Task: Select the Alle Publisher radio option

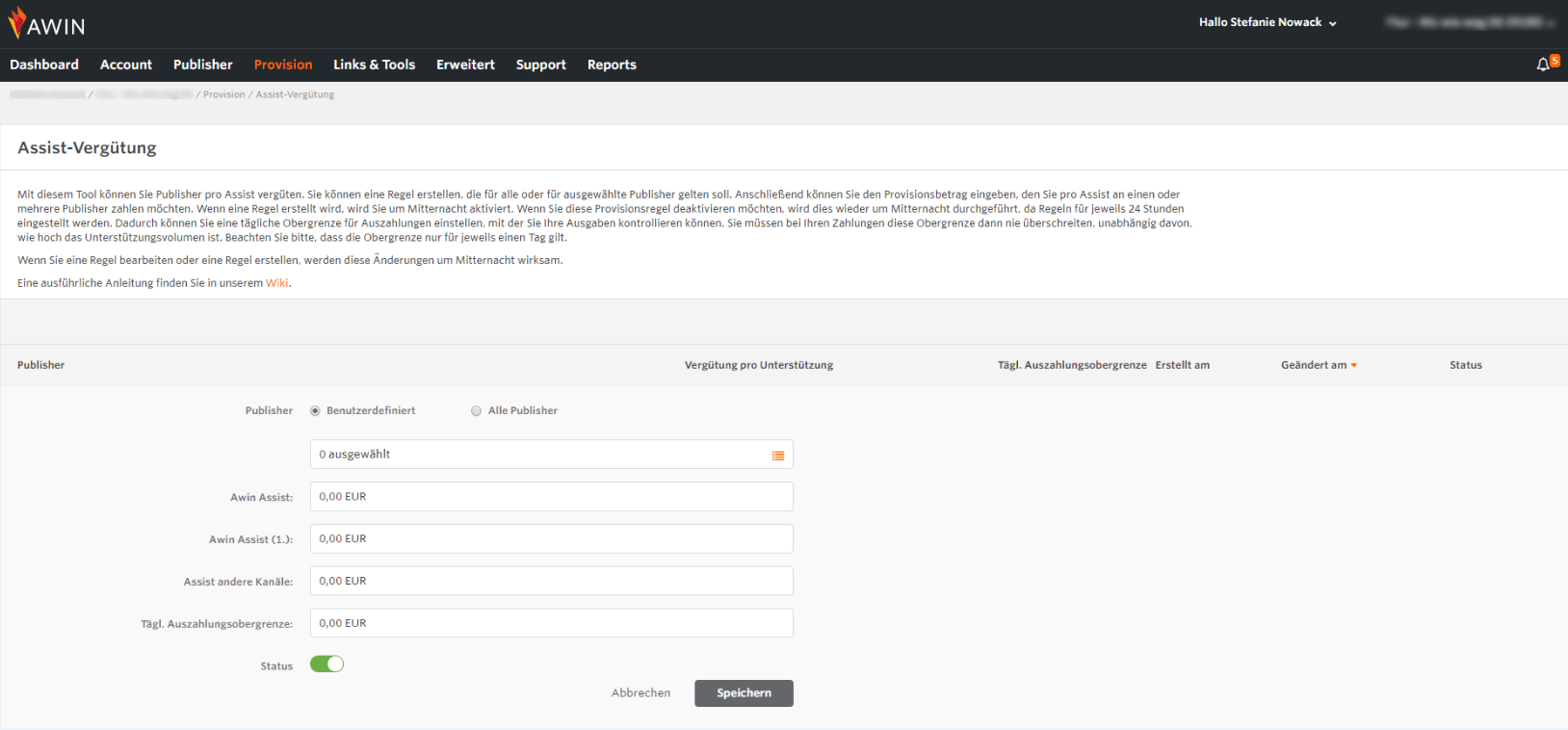Action: coord(476,411)
